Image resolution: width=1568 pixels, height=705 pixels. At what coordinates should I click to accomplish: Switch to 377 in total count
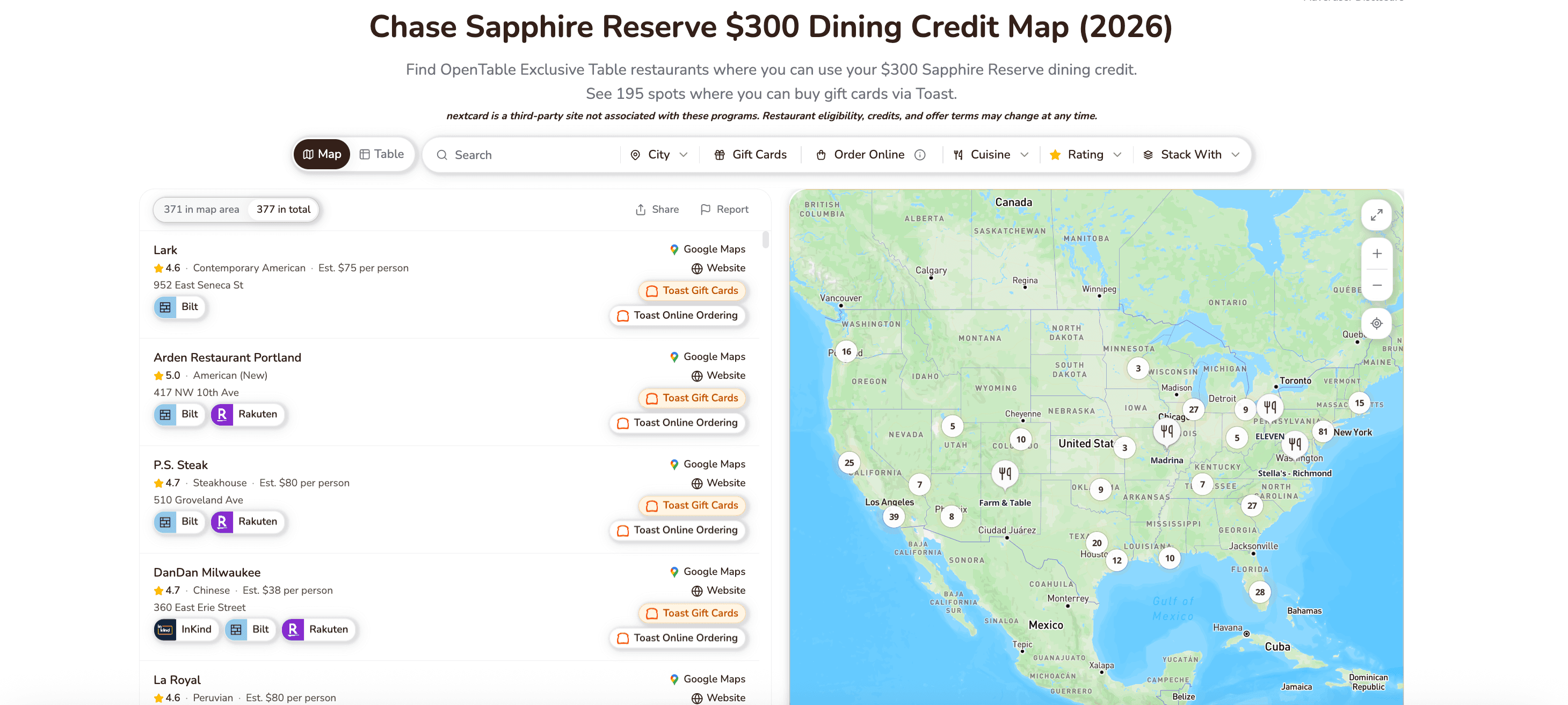click(283, 210)
